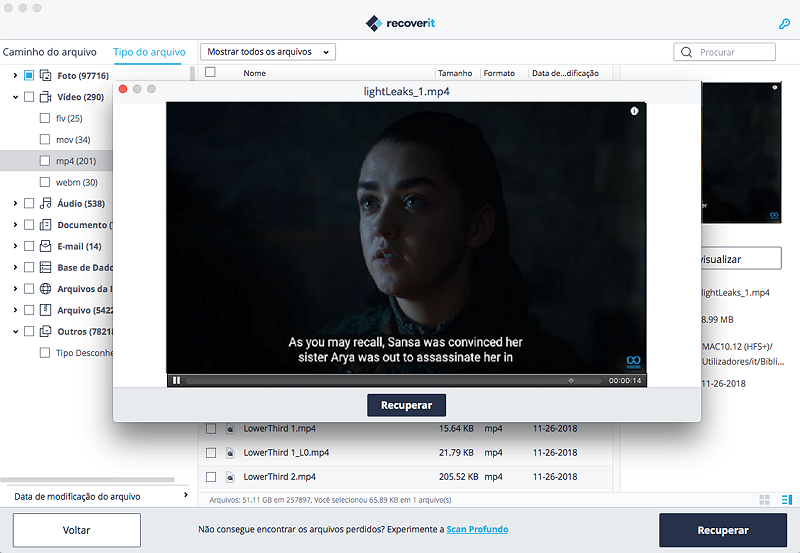Click the Arquivo archive icon
This screenshot has height=553, width=800.
pos(45,310)
